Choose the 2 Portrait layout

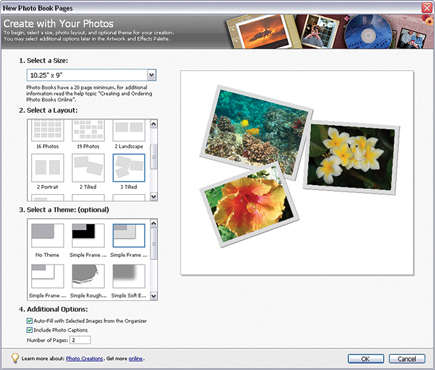click(x=47, y=168)
